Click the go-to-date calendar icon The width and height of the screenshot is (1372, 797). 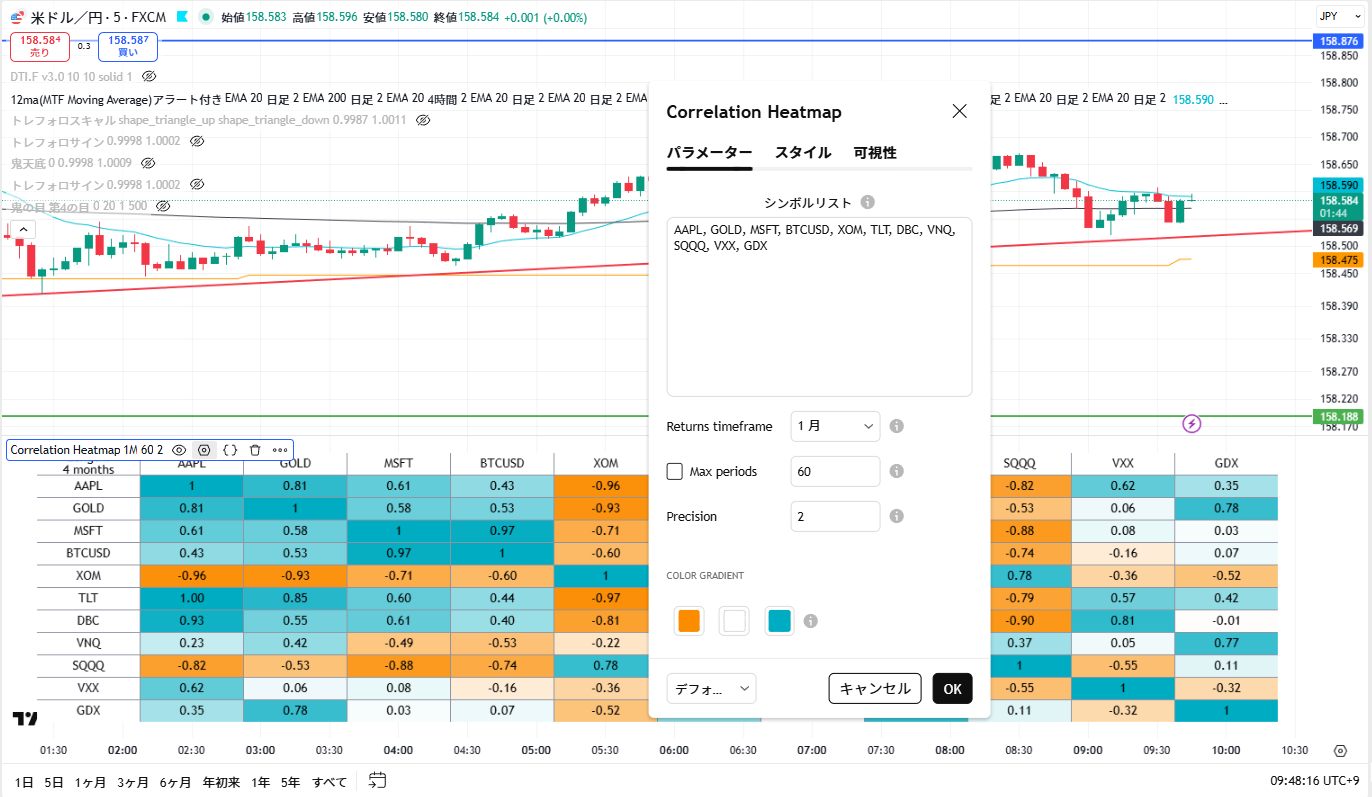pos(377,780)
